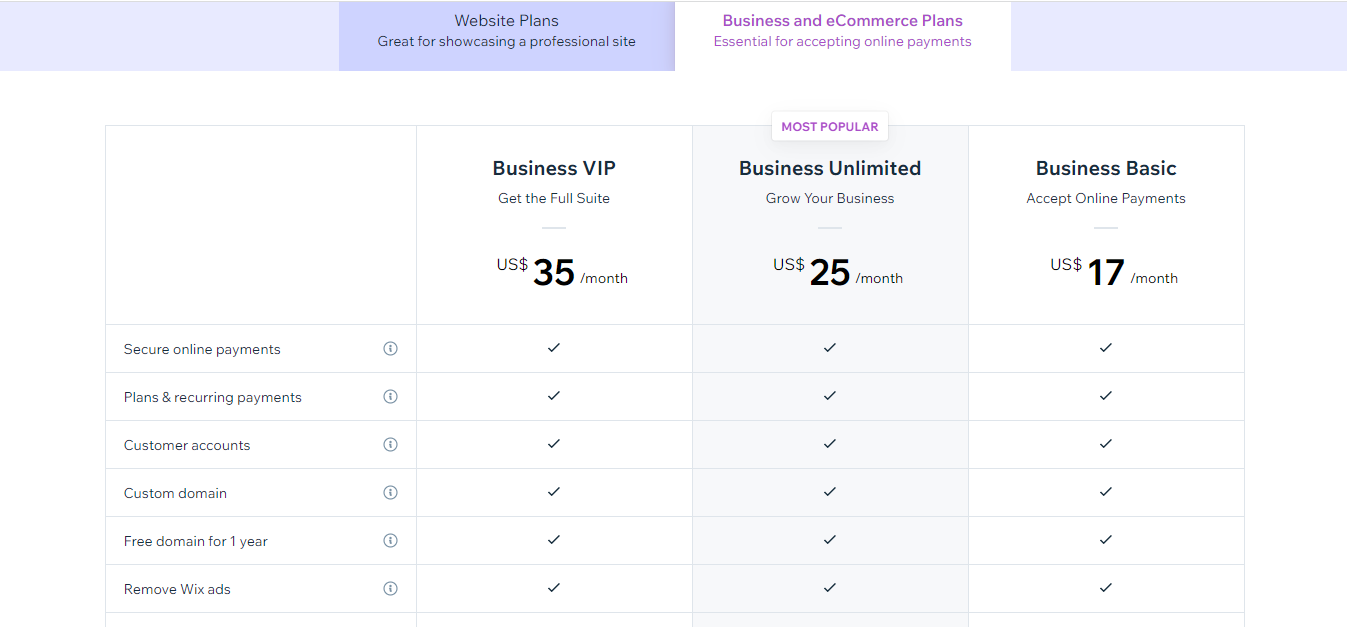Select the Business Unlimited plan title
Image resolution: width=1347 pixels, height=627 pixels.
click(830, 168)
